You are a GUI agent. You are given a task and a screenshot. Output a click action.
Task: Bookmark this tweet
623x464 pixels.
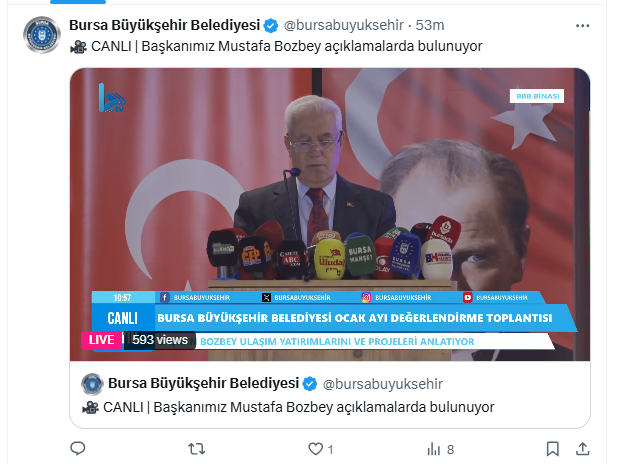click(552, 449)
